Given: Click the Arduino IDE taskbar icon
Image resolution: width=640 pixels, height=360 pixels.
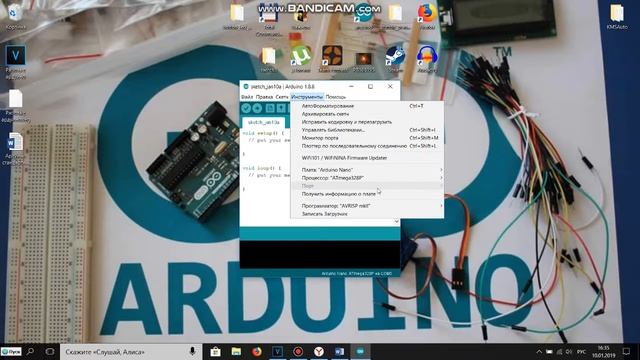Looking at the screenshot, I should coord(360,351).
